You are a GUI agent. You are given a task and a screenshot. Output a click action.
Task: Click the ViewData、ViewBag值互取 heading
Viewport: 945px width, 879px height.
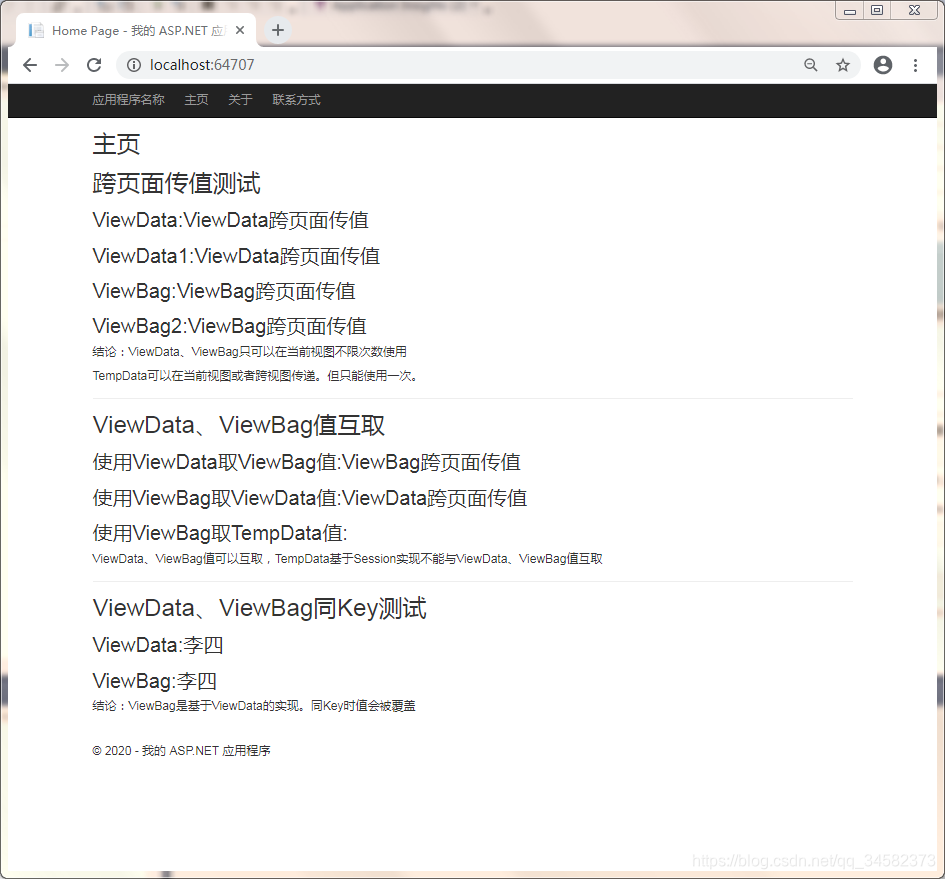point(239,425)
